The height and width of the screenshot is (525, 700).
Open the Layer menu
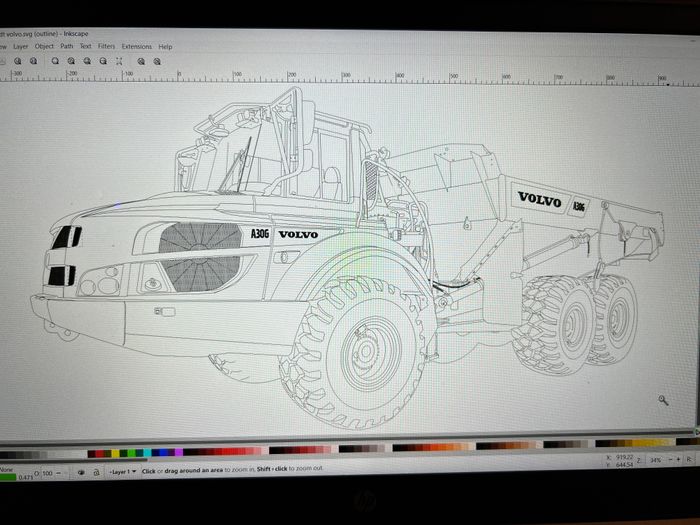click(20, 46)
